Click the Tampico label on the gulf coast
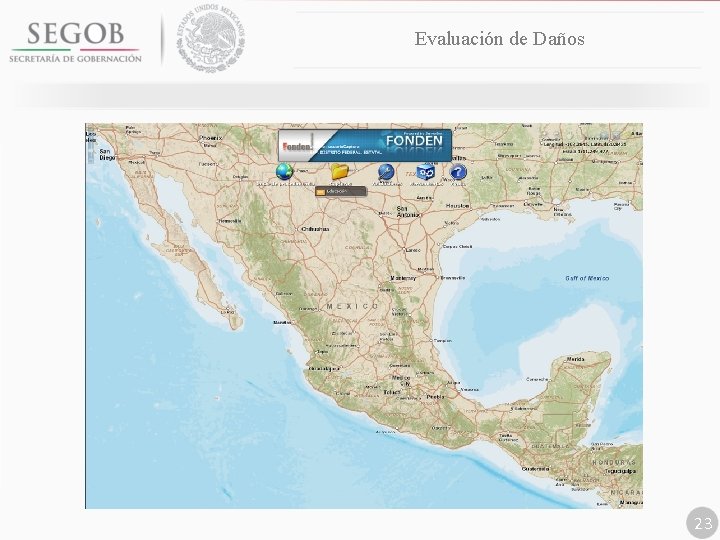The width and height of the screenshot is (720, 540). 443,341
